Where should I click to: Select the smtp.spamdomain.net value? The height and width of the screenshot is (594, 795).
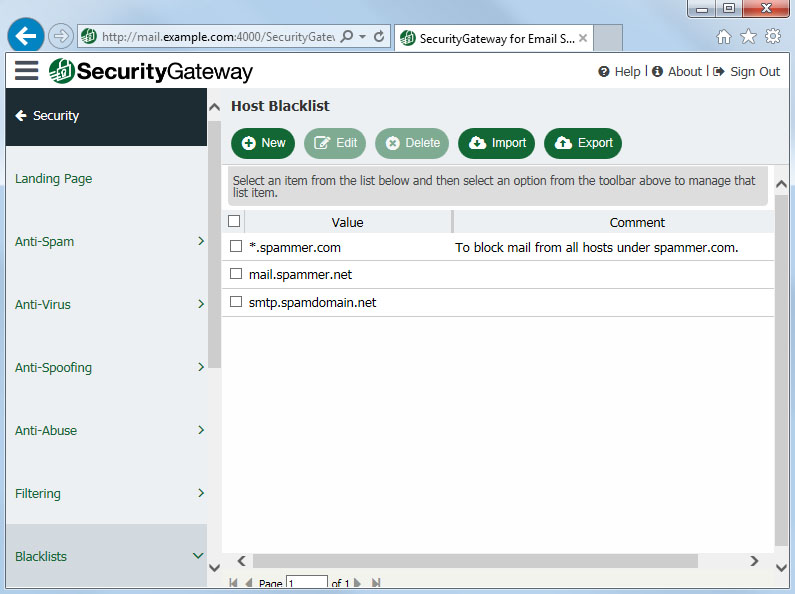point(312,302)
